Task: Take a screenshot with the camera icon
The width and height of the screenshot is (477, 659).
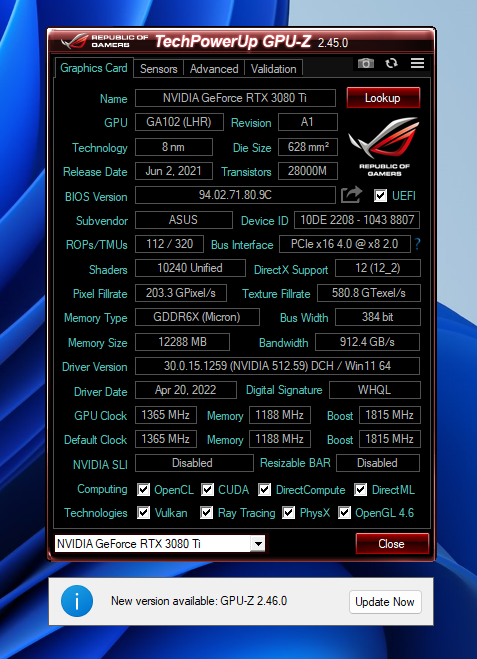Action: click(x=366, y=63)
